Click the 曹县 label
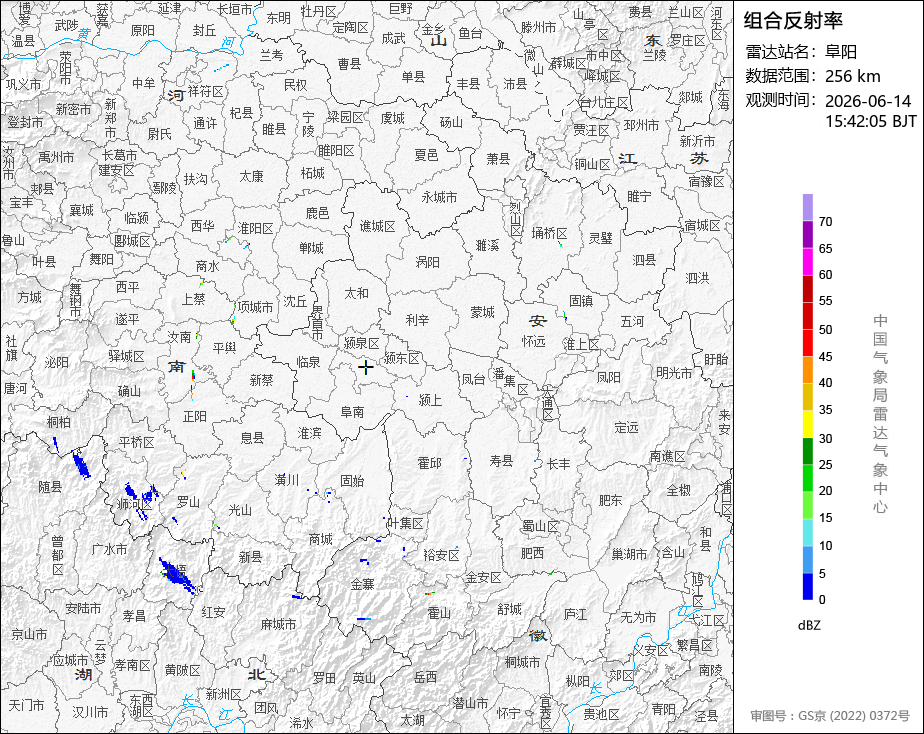The height and width of the screenshot is (734, 924). point(349,63)
